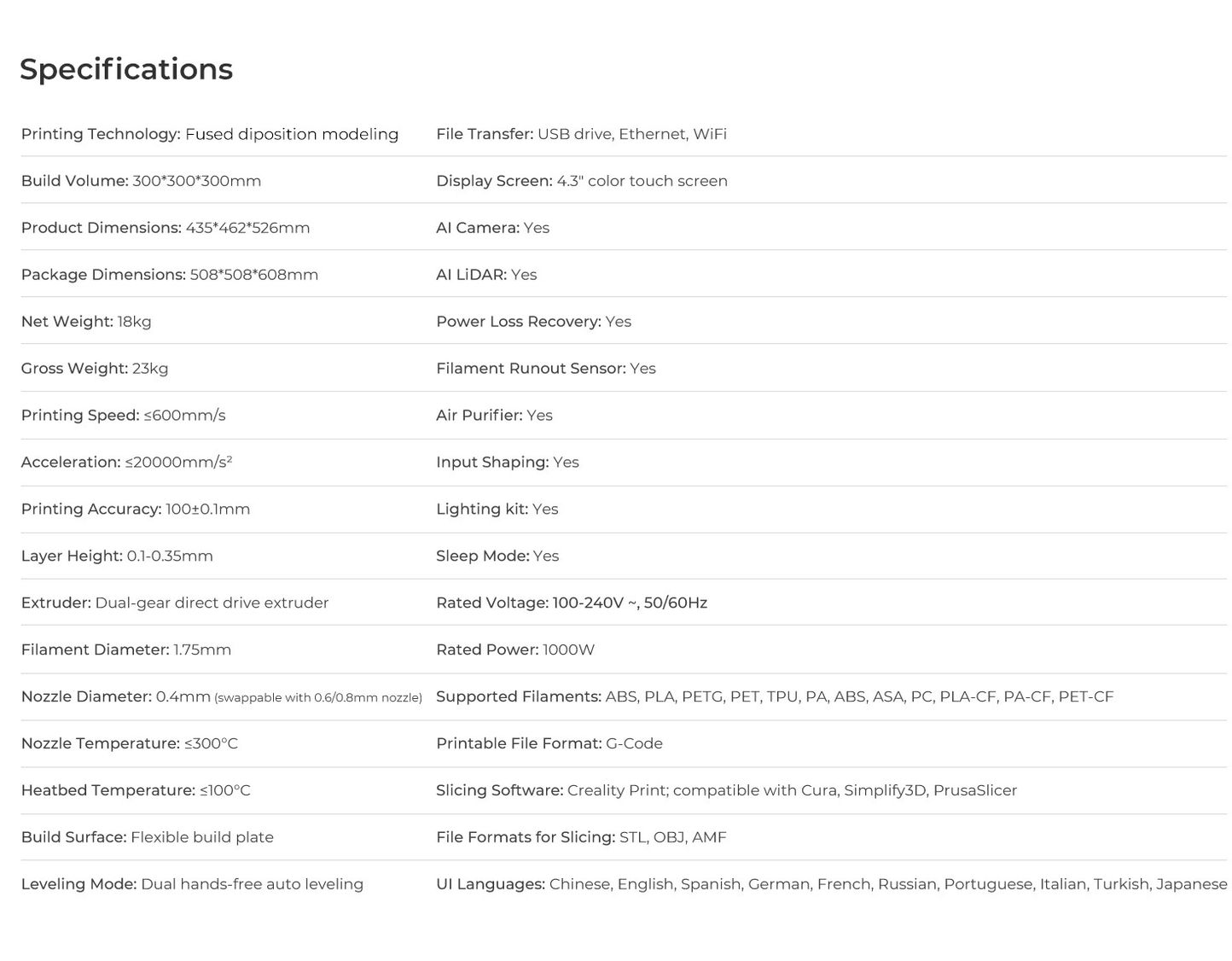Click the Display Screen specification
This screenshot has height=961, width=1232.
[581, 181]
